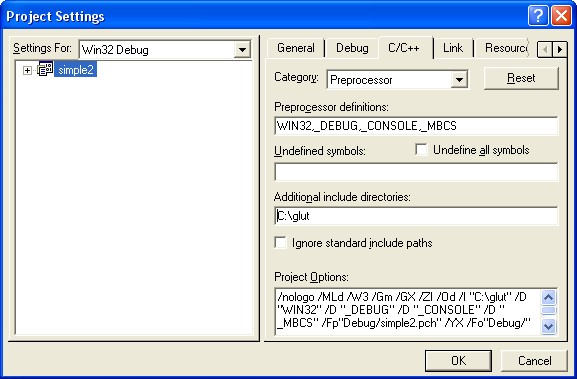Open the Settings For dropdown
The image size is (577, 379).
click(242, 50)
